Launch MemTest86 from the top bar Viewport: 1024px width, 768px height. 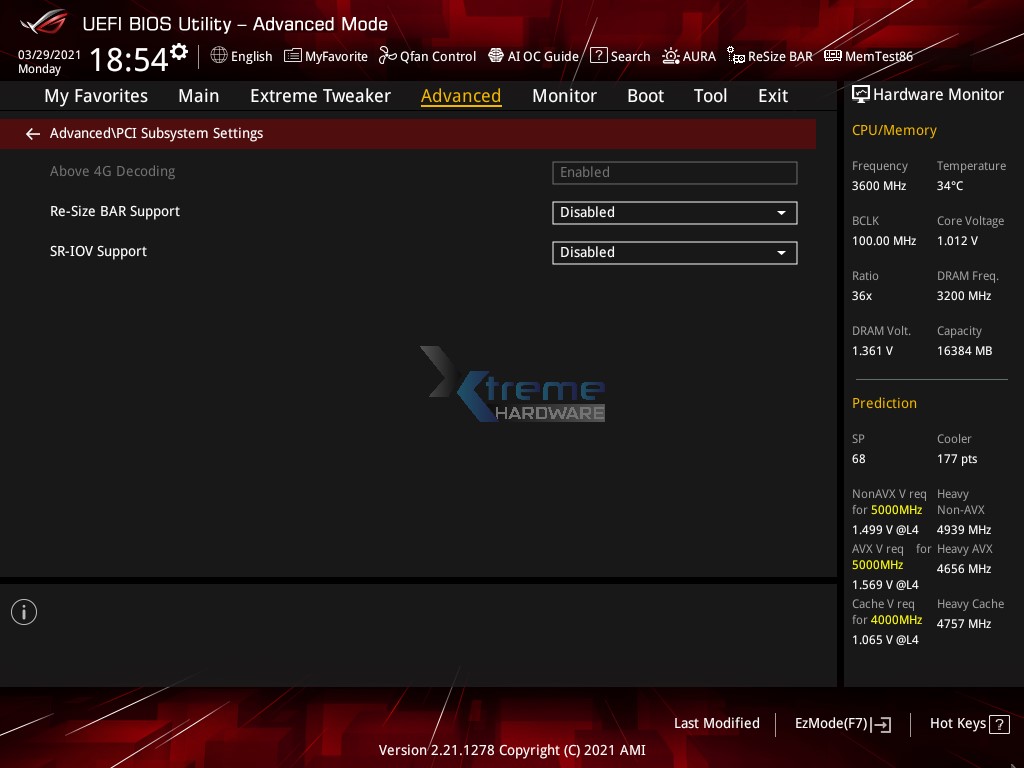869,56
